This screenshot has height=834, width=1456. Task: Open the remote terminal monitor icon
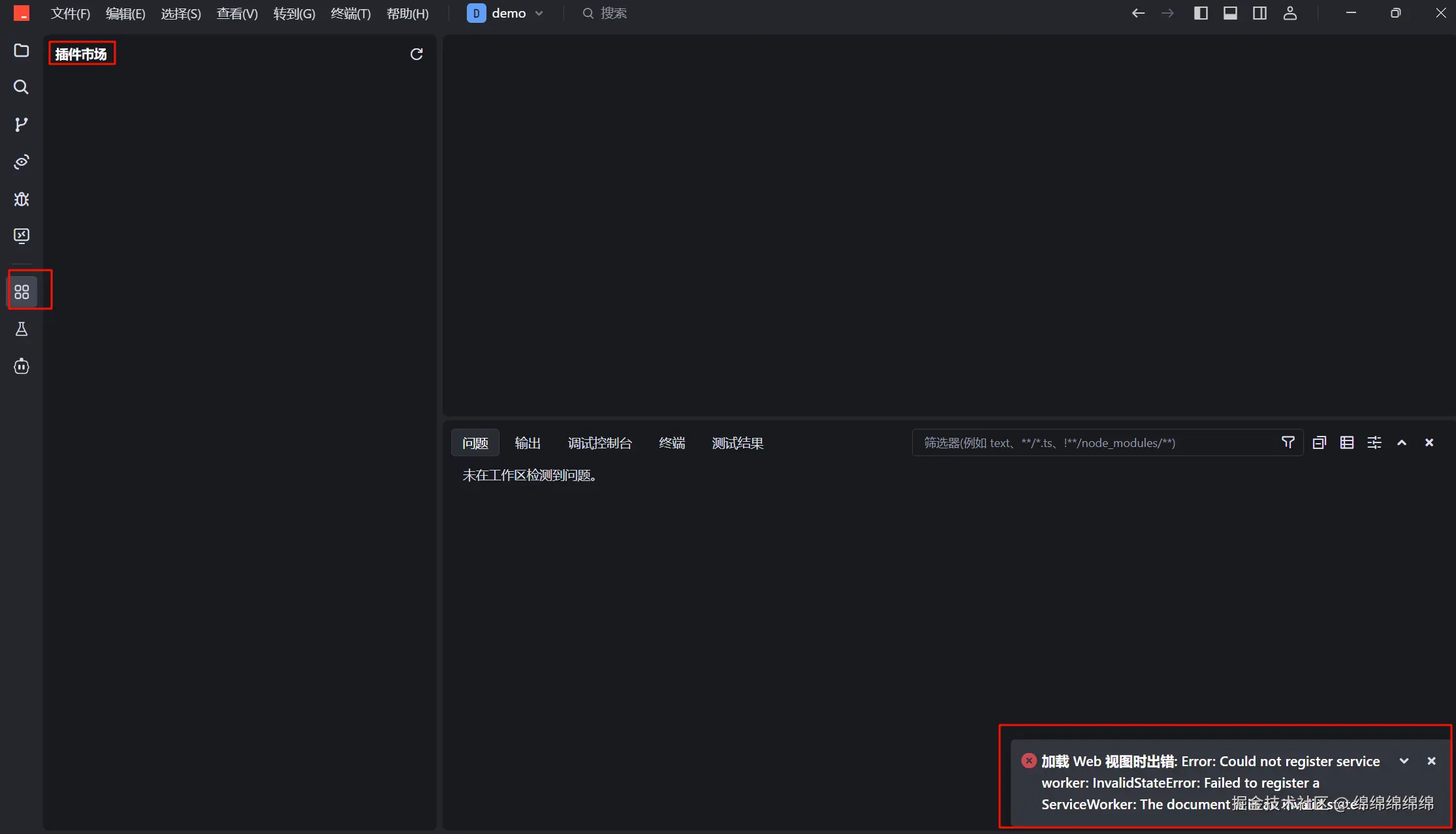22,236
